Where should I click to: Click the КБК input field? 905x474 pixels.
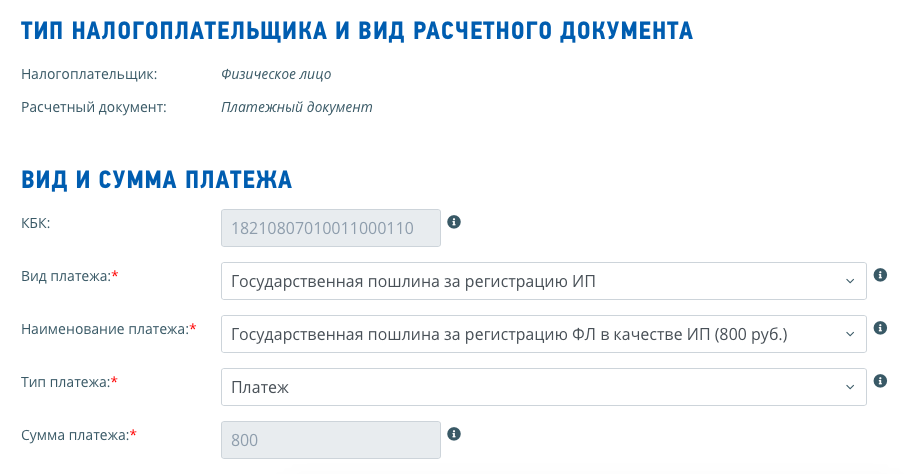point(331,228)
